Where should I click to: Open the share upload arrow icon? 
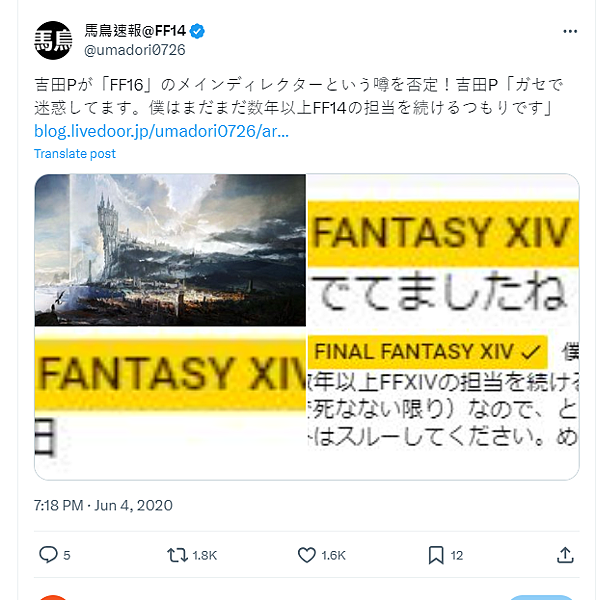point(565,555)
